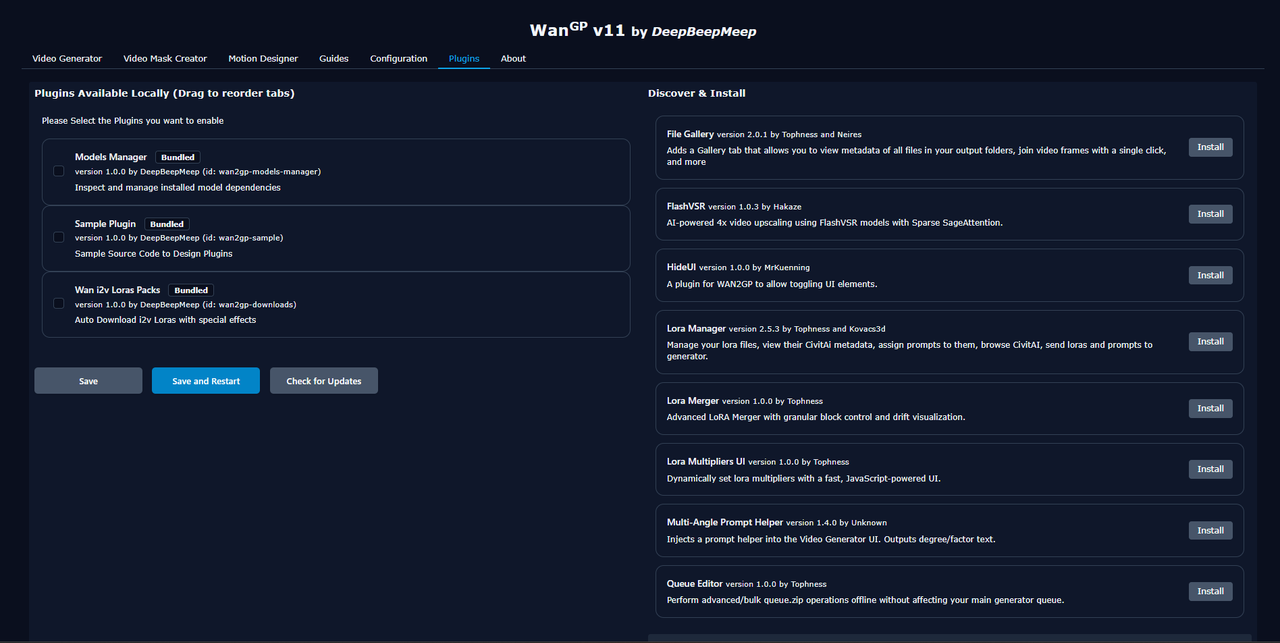Click 'Please Select the Plugins' instruction text
The width and height of the screenshot is (1280, 643).
[132, 121]
